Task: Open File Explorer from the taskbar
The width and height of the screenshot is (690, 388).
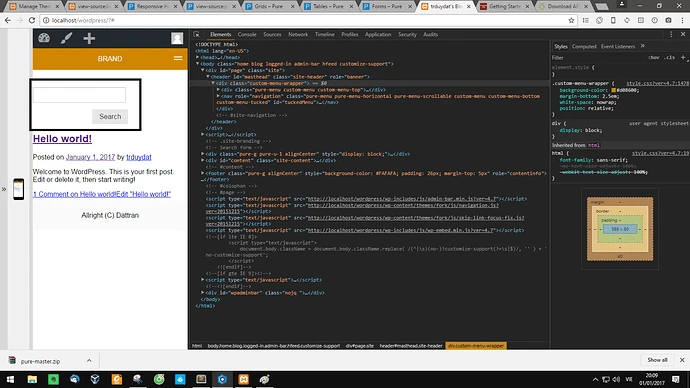Action: [32, 379]
